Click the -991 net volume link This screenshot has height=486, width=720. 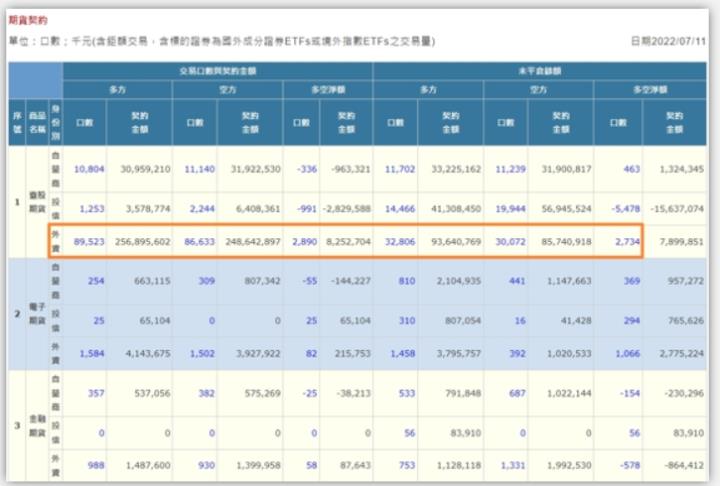coord(307,209)
